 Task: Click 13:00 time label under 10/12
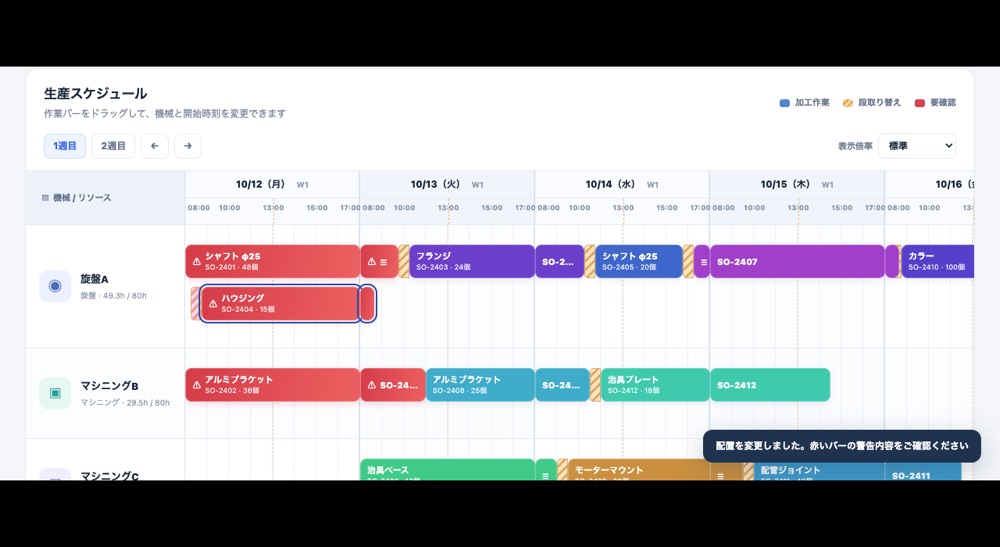pos(274,208)
